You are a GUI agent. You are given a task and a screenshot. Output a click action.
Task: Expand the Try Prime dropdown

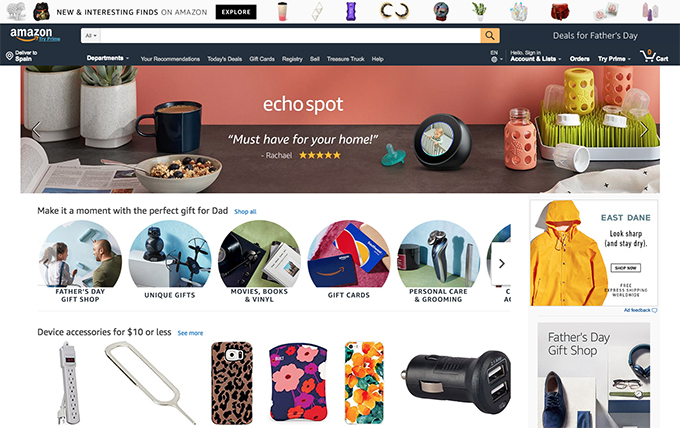click(614, 59)
